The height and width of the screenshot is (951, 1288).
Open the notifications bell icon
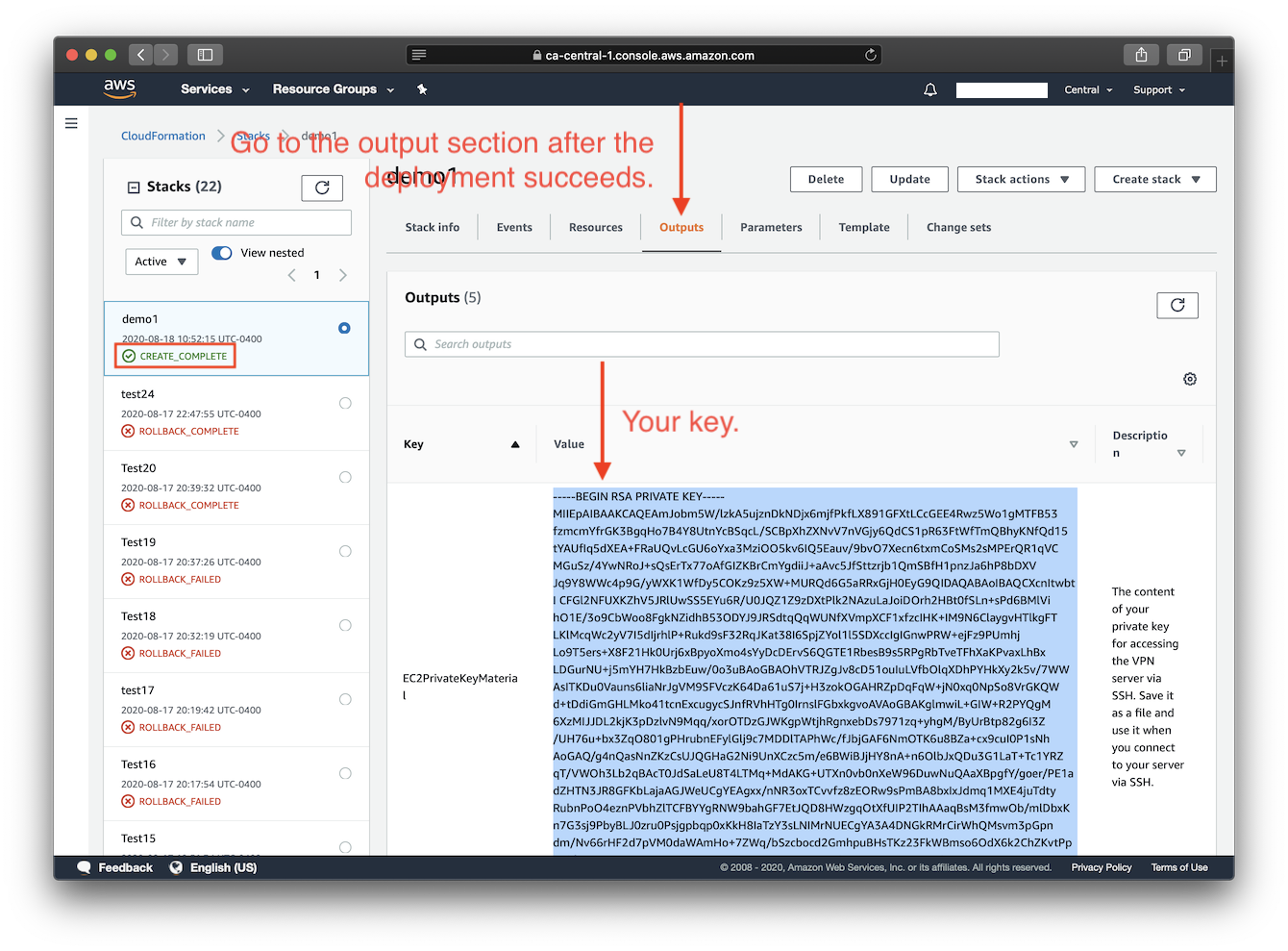[930, 89]
